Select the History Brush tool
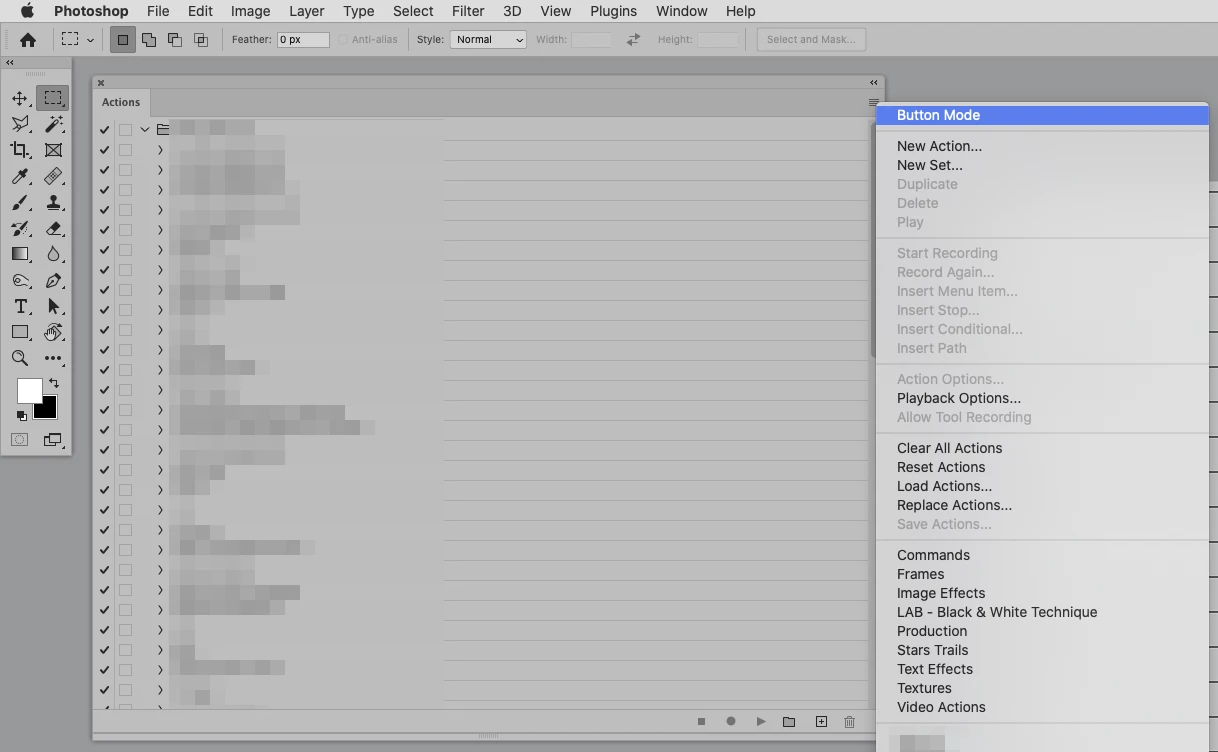 coord(20,228)
